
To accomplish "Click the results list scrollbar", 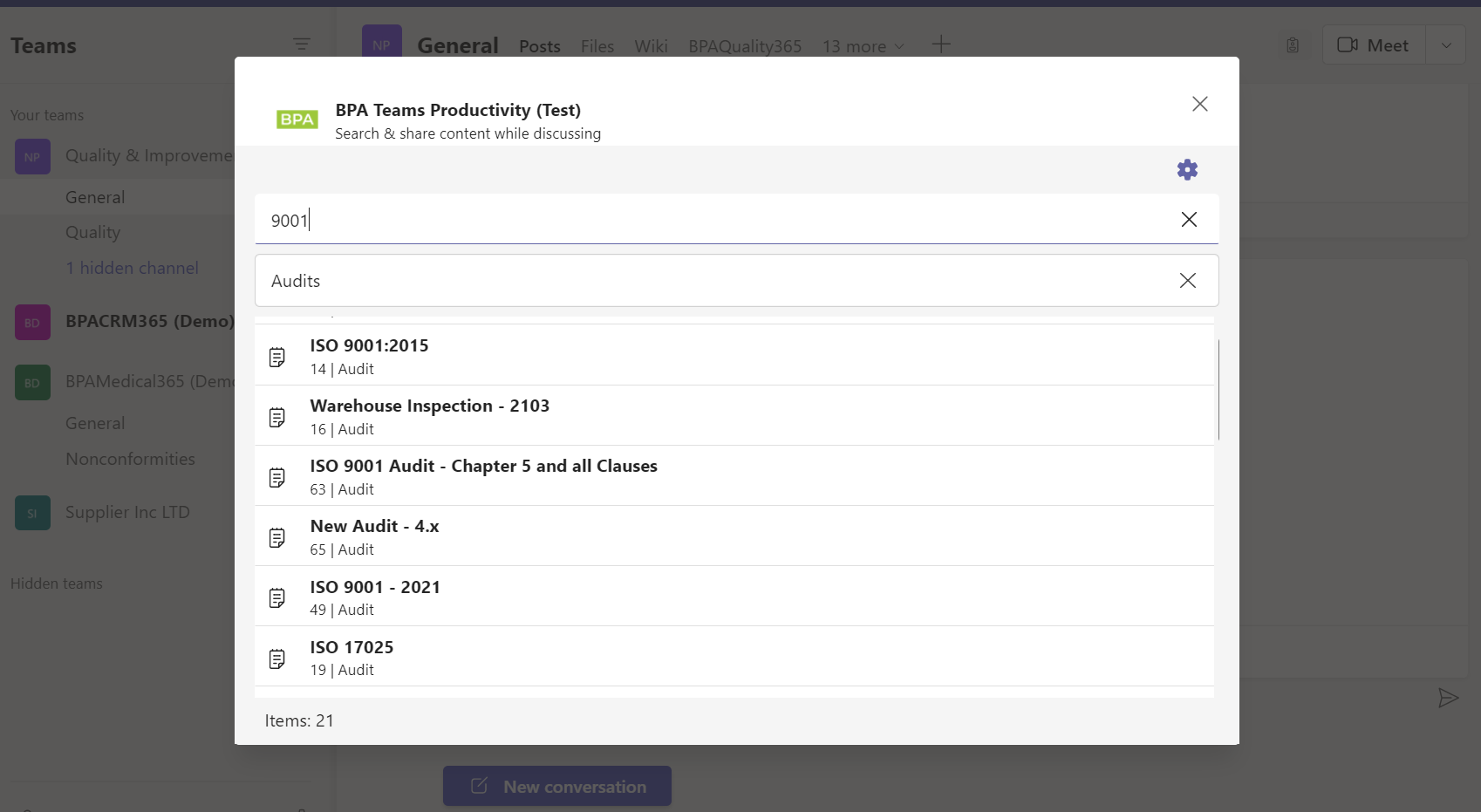I will pyautogui.click(x=1218, y=390).
